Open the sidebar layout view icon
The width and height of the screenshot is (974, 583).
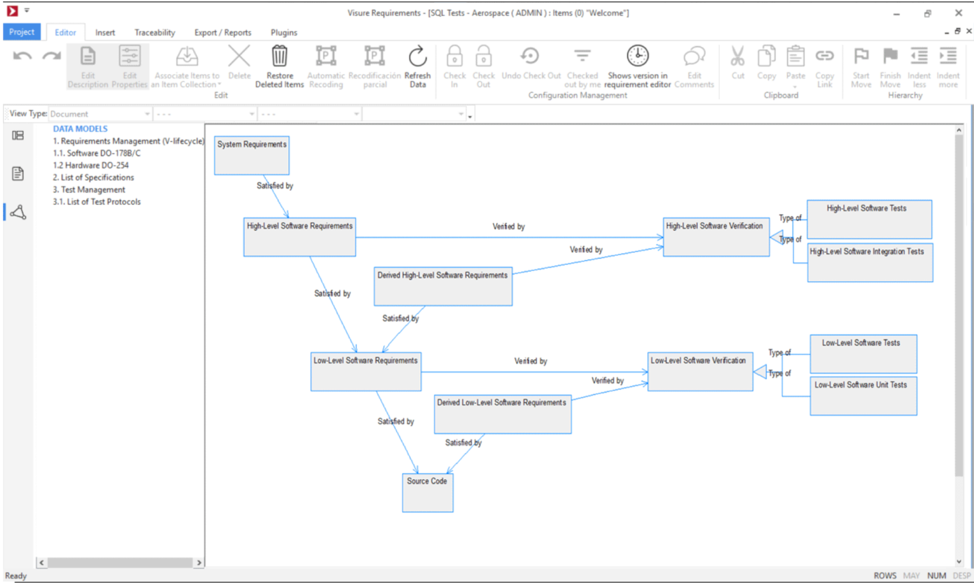(18, 135)
